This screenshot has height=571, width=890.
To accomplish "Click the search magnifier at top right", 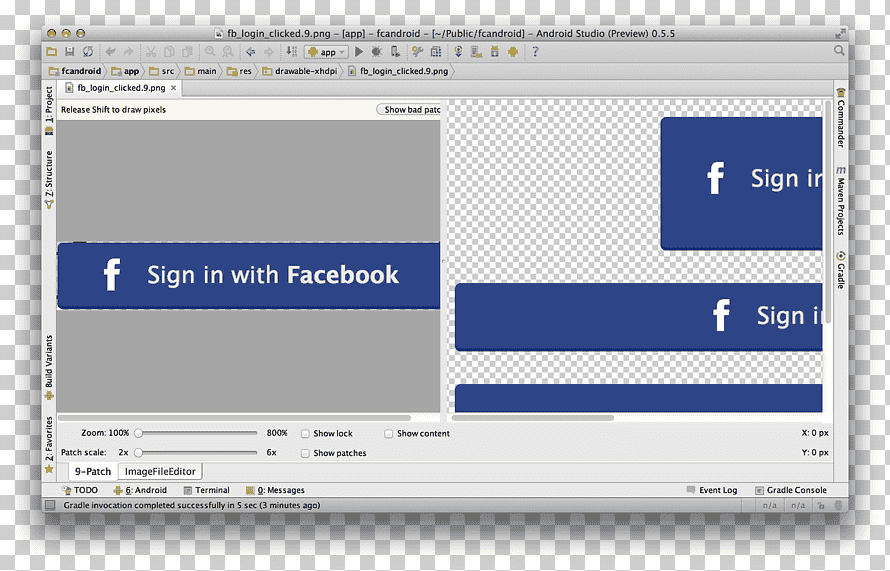I will (839, 51).
